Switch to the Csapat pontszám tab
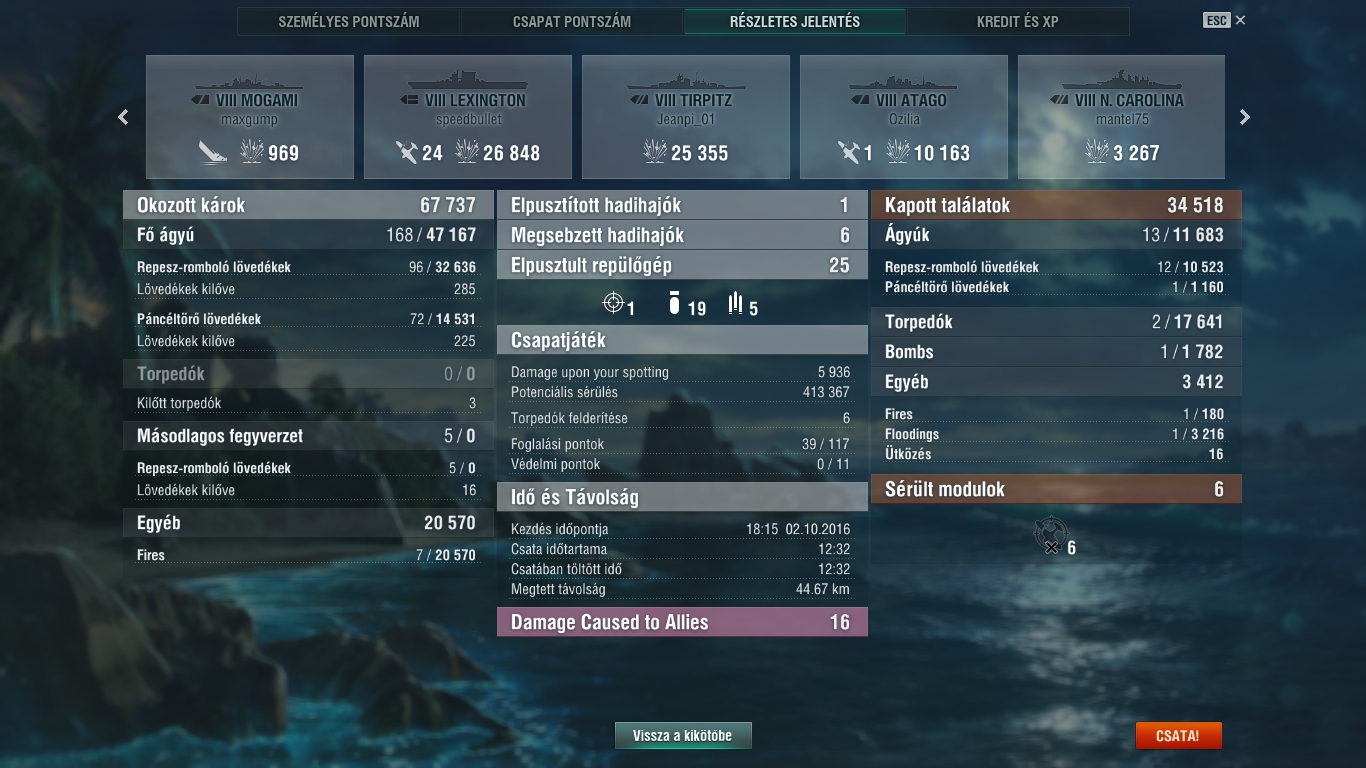The image size is (1366, 768). 571,21
